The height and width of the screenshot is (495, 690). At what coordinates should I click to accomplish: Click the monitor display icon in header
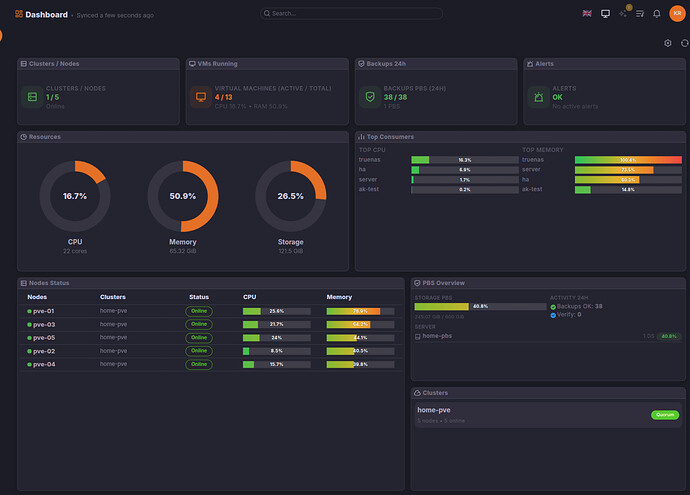(x=605, y=14)
